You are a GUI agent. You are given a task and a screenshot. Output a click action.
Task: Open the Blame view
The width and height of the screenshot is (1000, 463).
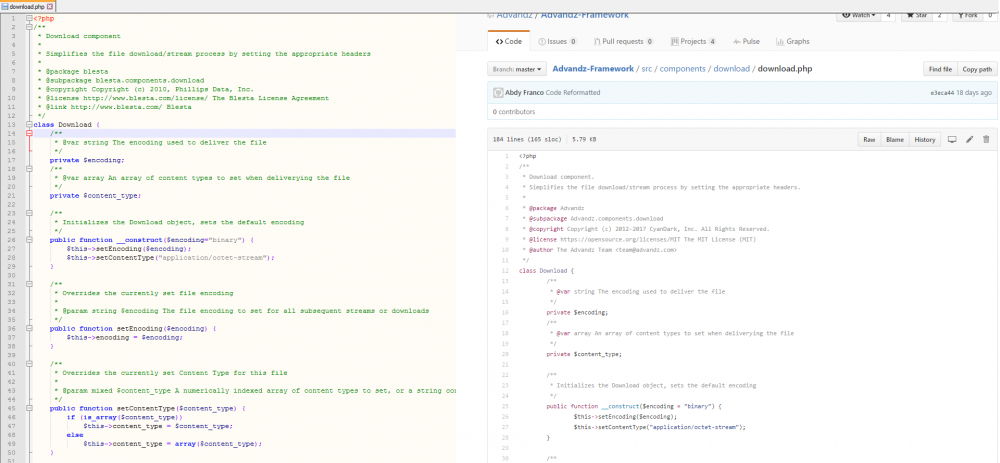click(894, 140)
